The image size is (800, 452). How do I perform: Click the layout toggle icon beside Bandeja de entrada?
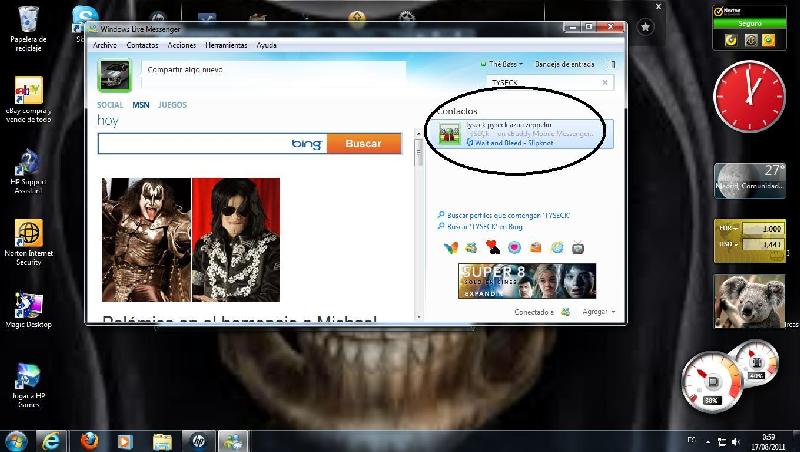coord(613,64)
